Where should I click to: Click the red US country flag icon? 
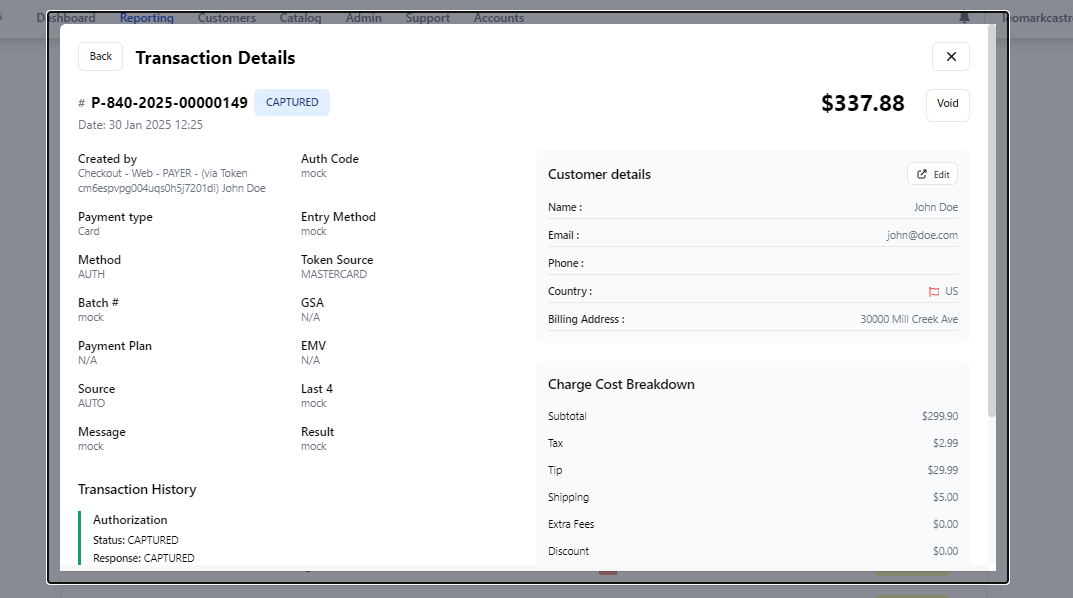pos(934,292)
